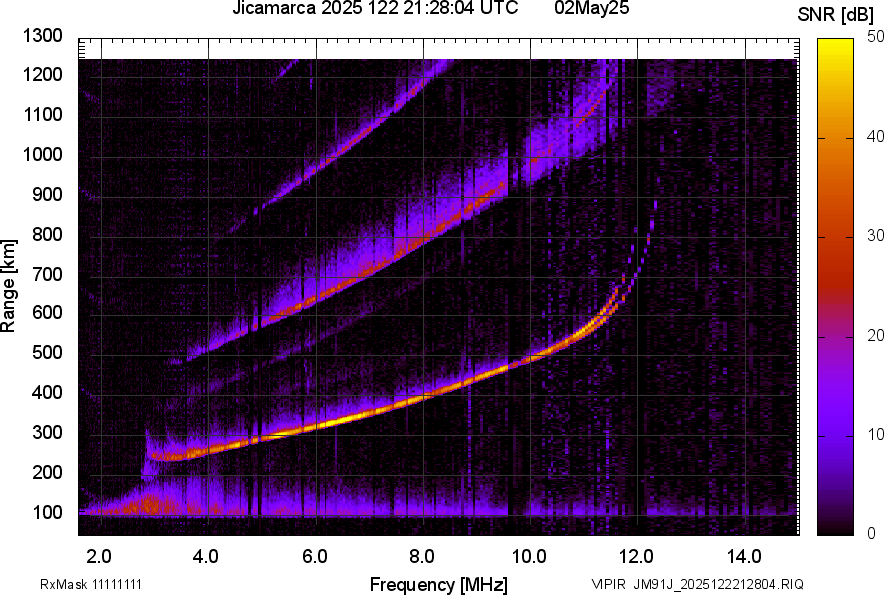Click the file name 'JM91J_2025122212804.RIQ'
The height and width of the screenshot is (595, 884).
718,584
